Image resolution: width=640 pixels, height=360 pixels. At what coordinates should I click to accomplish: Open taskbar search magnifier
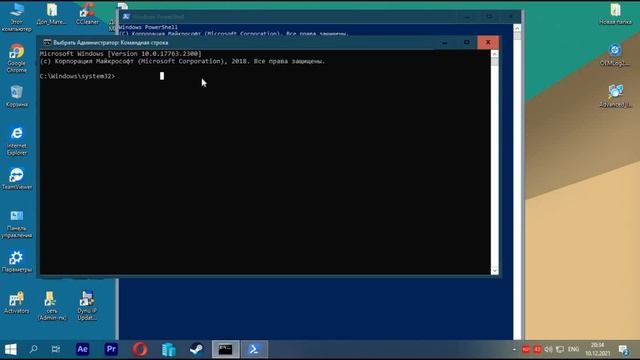click(33, 349)
